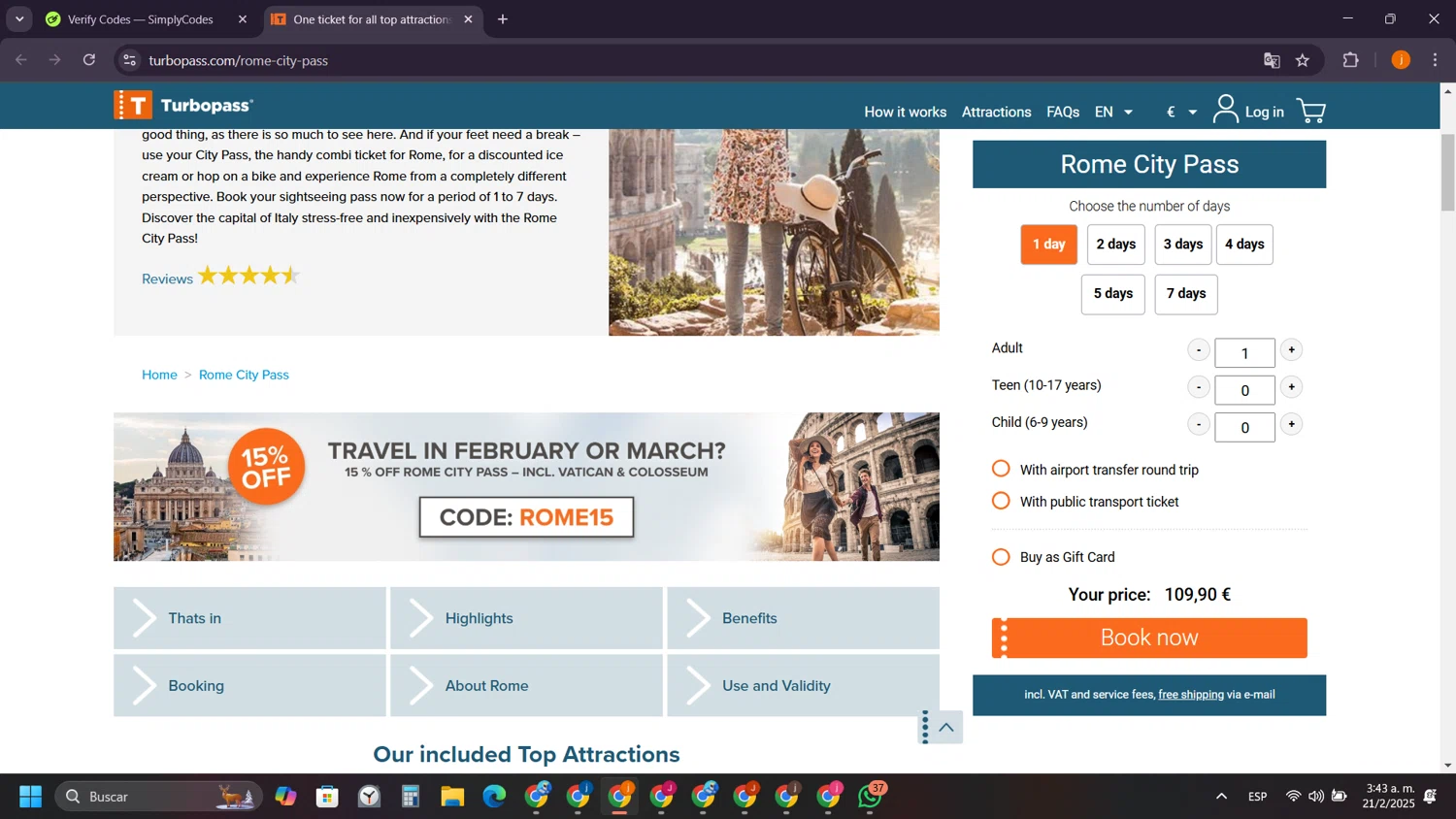
Task: Expand the About Rome section
Action: pos(526,685)
